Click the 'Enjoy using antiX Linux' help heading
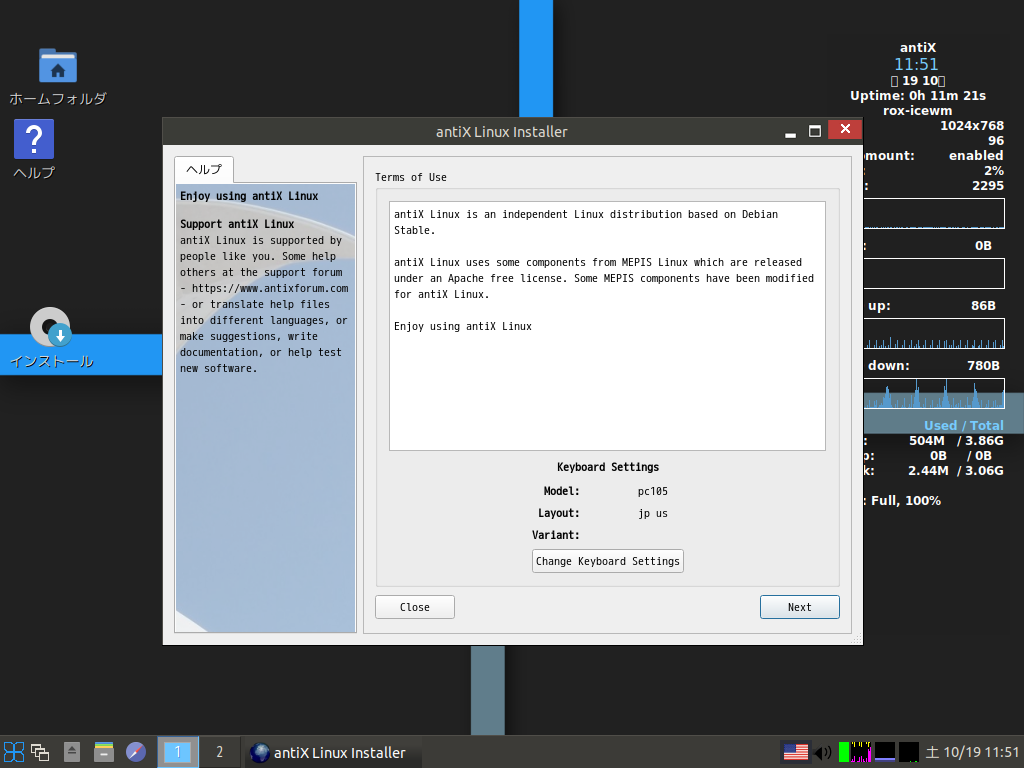Viewport: 1024px width, 768px height. click(x=249, y=196)
